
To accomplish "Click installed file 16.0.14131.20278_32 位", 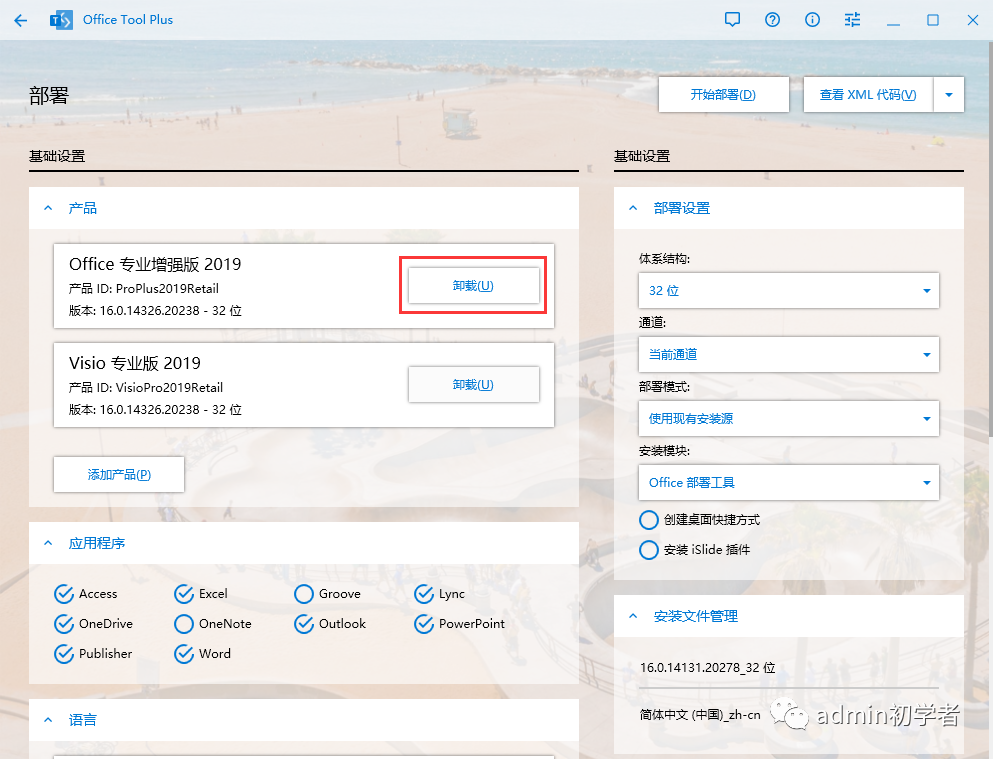I will point(707,667).
